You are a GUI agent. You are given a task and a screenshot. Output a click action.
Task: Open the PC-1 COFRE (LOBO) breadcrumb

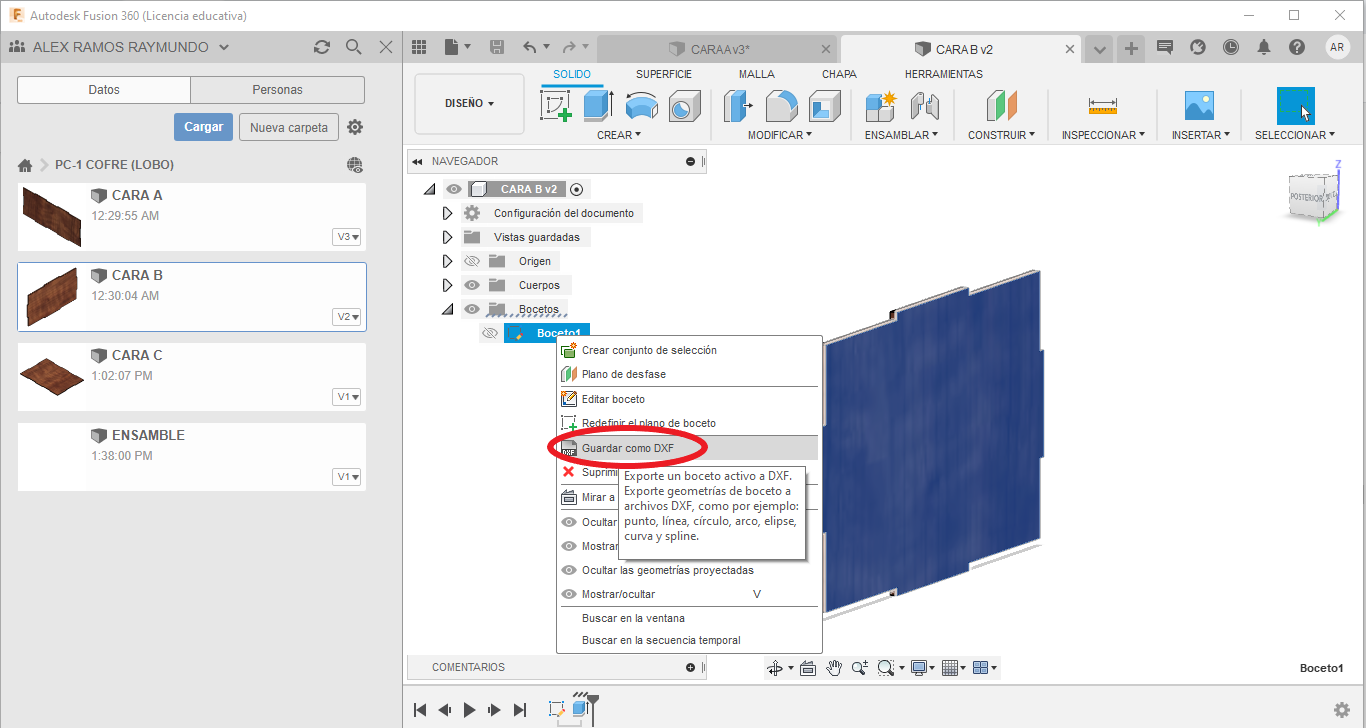pyautogui.click(x=114, y=165)
